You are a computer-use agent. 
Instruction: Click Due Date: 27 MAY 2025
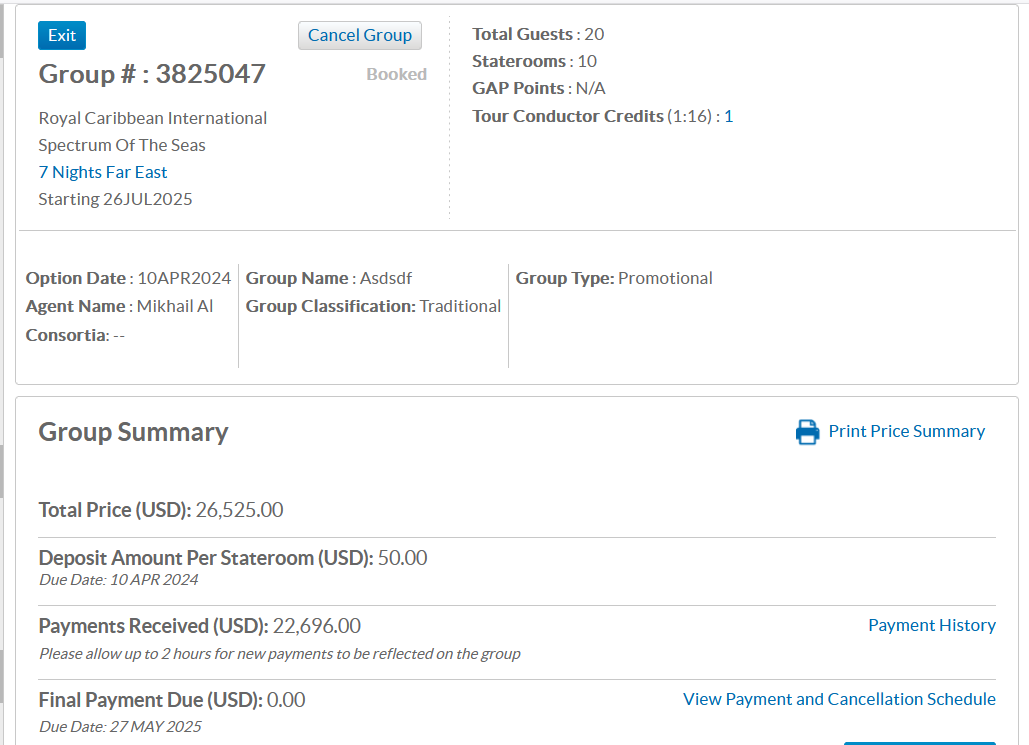pyautogui.click(x=120, y=727)
